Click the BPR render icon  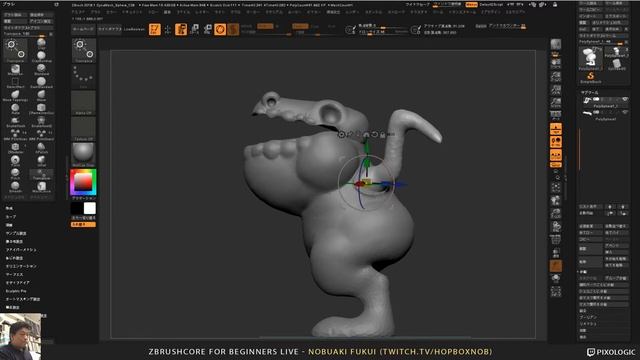tap(556, 45)
